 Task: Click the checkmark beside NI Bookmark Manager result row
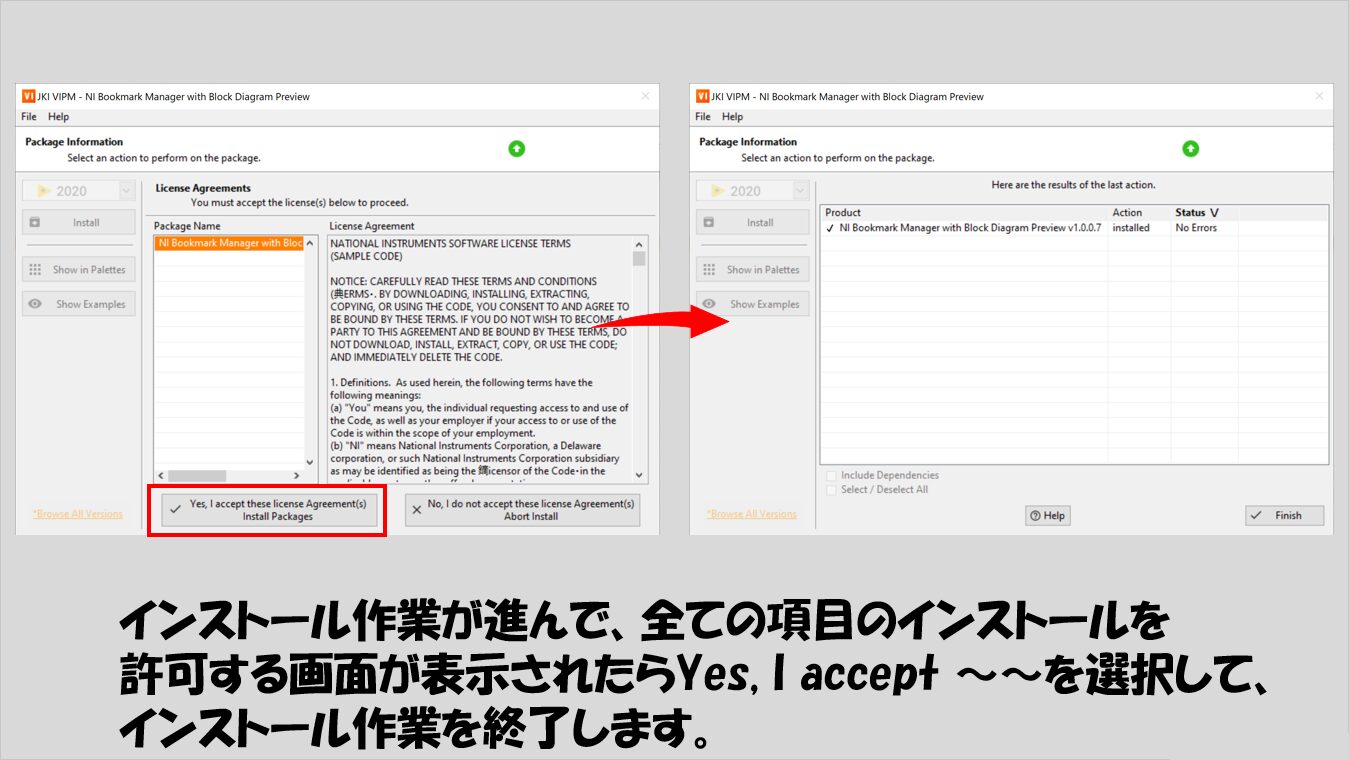point(830,228)
